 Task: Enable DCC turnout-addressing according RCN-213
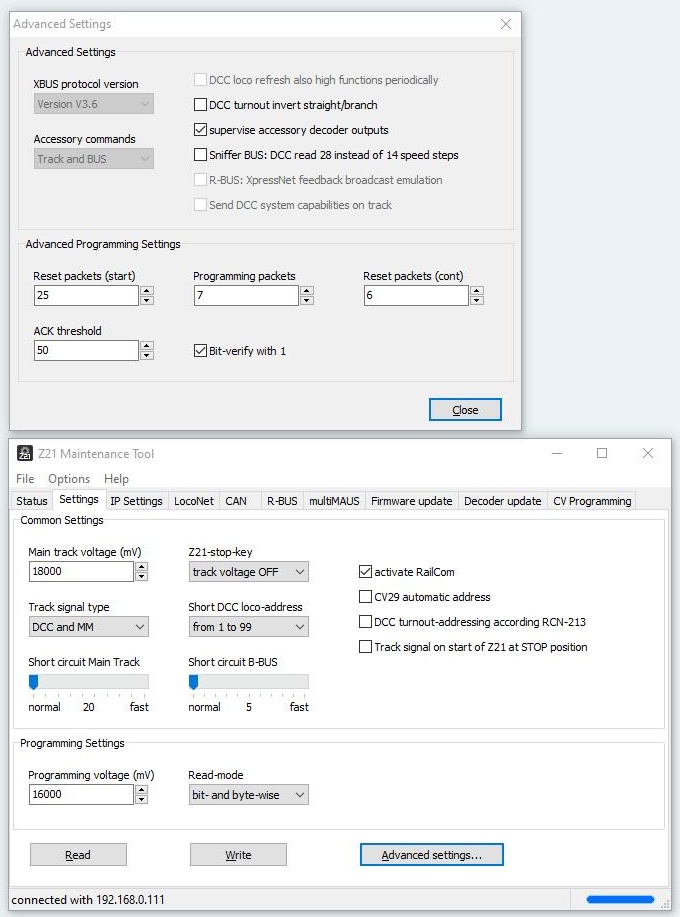click(365, 622)
